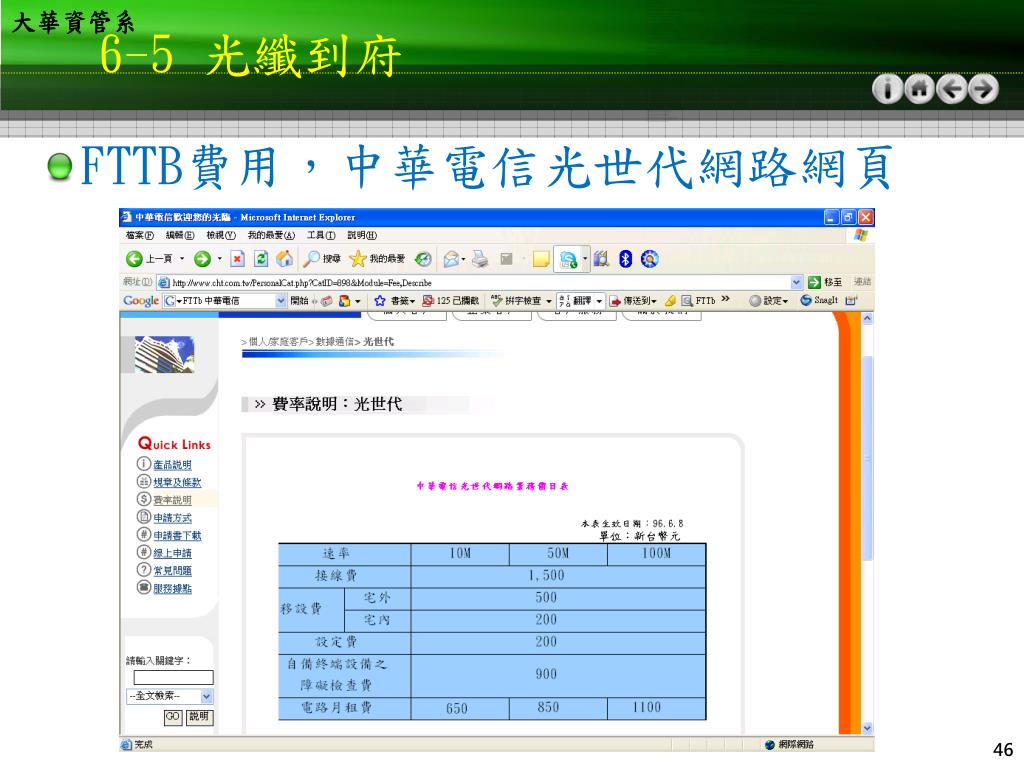Viewport: 1024px width, 768px height.
Task: Click the scrollbar down arrow
Action: point(867,728)
